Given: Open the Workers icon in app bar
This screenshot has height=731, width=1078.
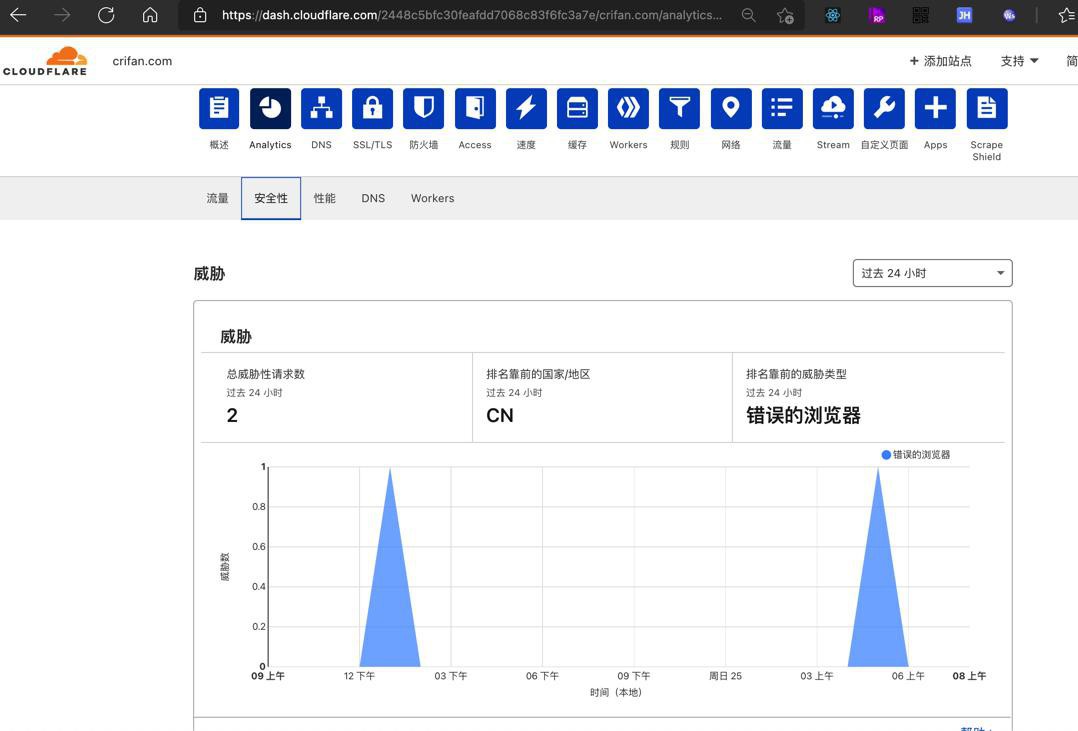Looking at the screenshot, I should click(x=628, y=108).
